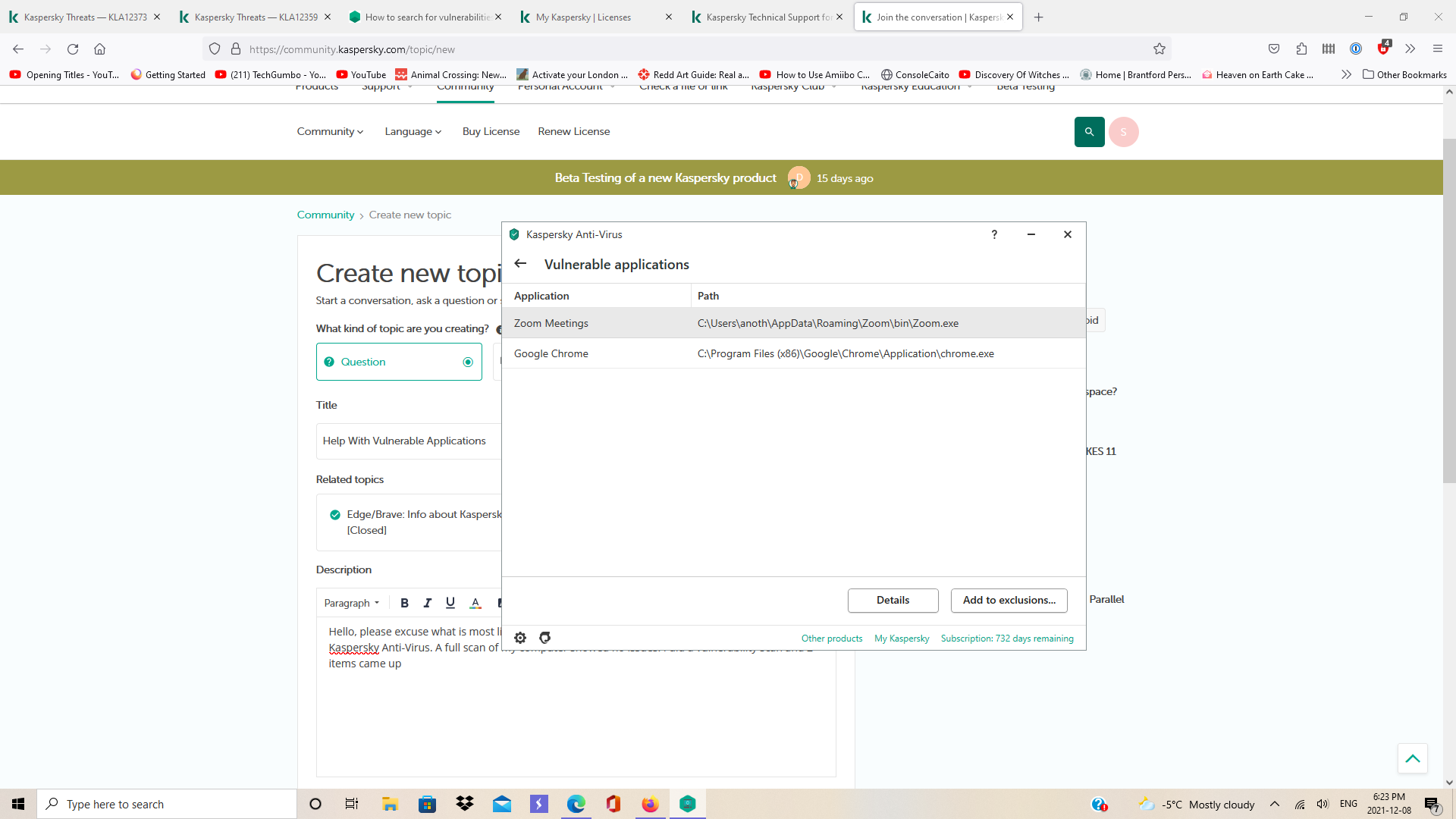Expand the Community dropdown menu
This screenshot has height=819, width=1456.
click(330, 132)
